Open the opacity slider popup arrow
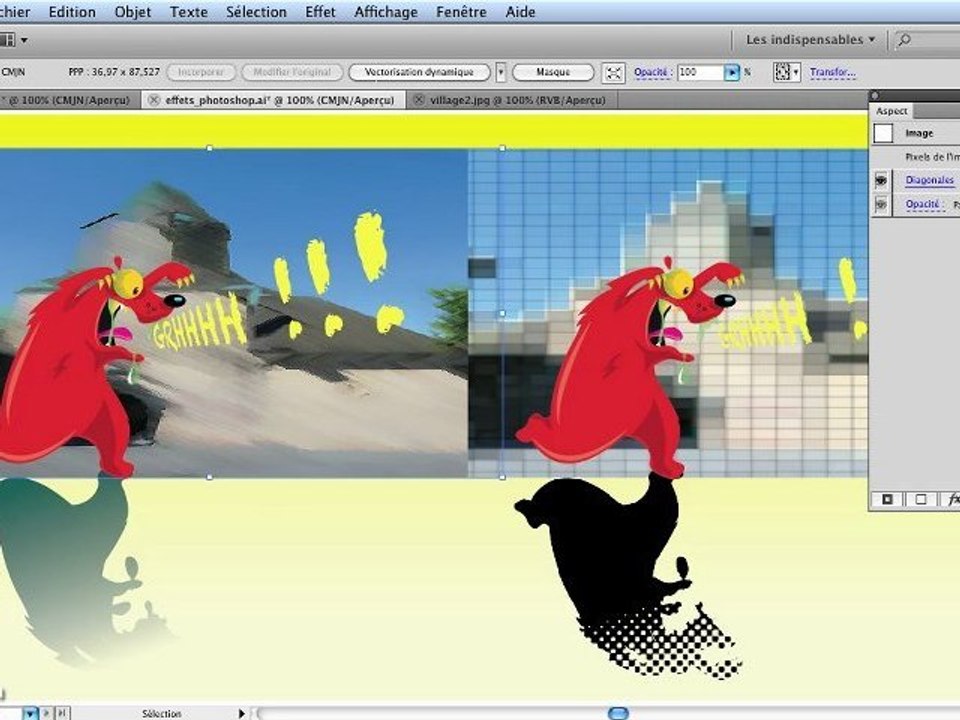Viewport: 960px width, 720px height. click(732, 73)
